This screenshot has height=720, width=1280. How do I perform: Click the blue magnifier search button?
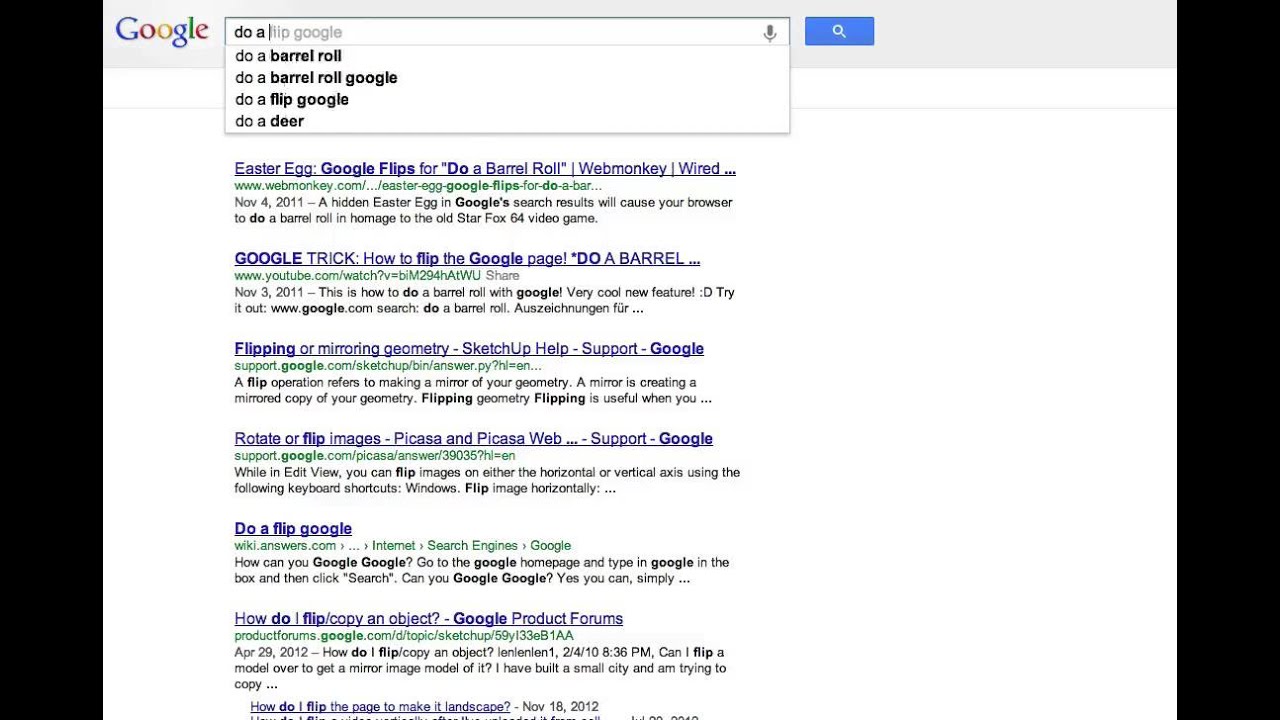(x=839, y=32)
